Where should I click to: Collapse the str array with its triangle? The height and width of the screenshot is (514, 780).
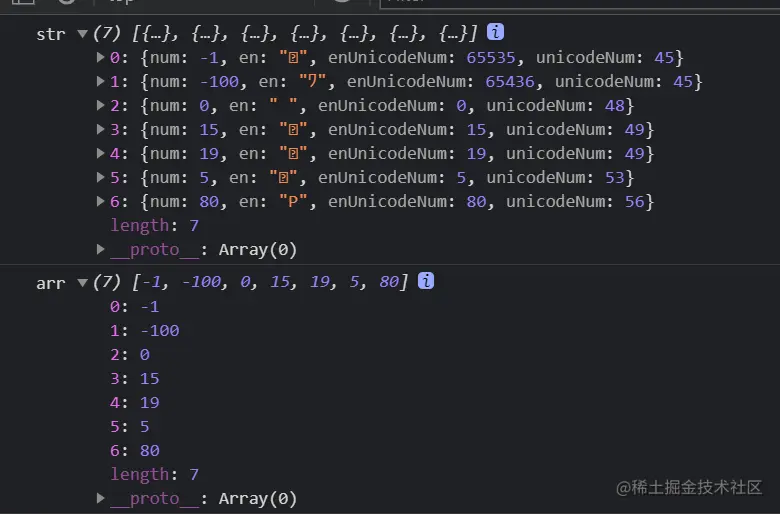83,34
